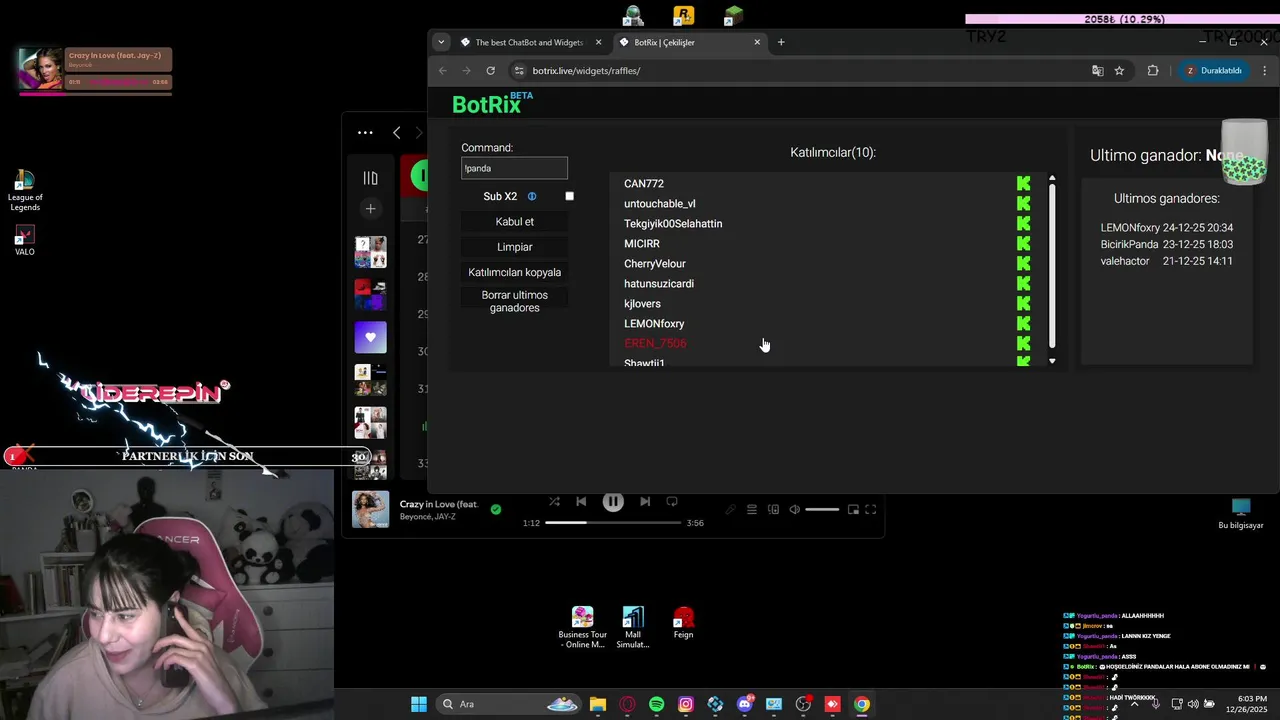This screenshot has width=1280, height=720.
Task: Toggle repeat in the Spotify player
Action: pos(672,501)
